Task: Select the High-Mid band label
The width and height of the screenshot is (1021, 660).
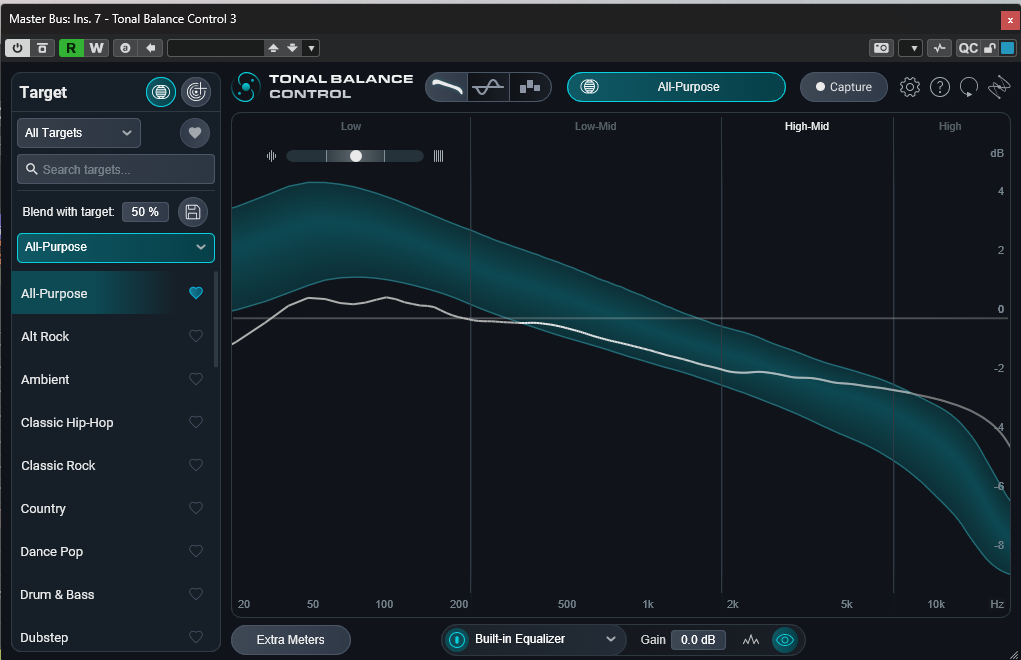Action: 807,126
